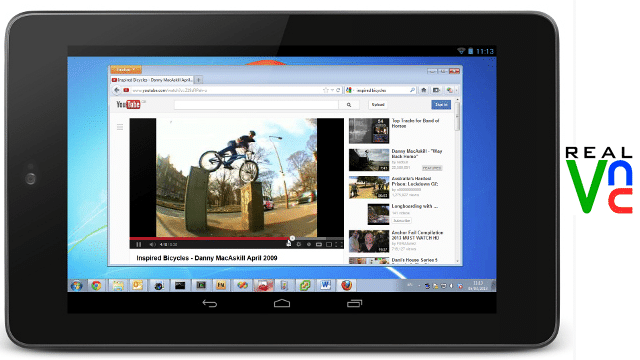Open the Anchor Fail Compilation video link
Image resolution: width=640 pixels, height=360 pixels.
tap(417, 235)
